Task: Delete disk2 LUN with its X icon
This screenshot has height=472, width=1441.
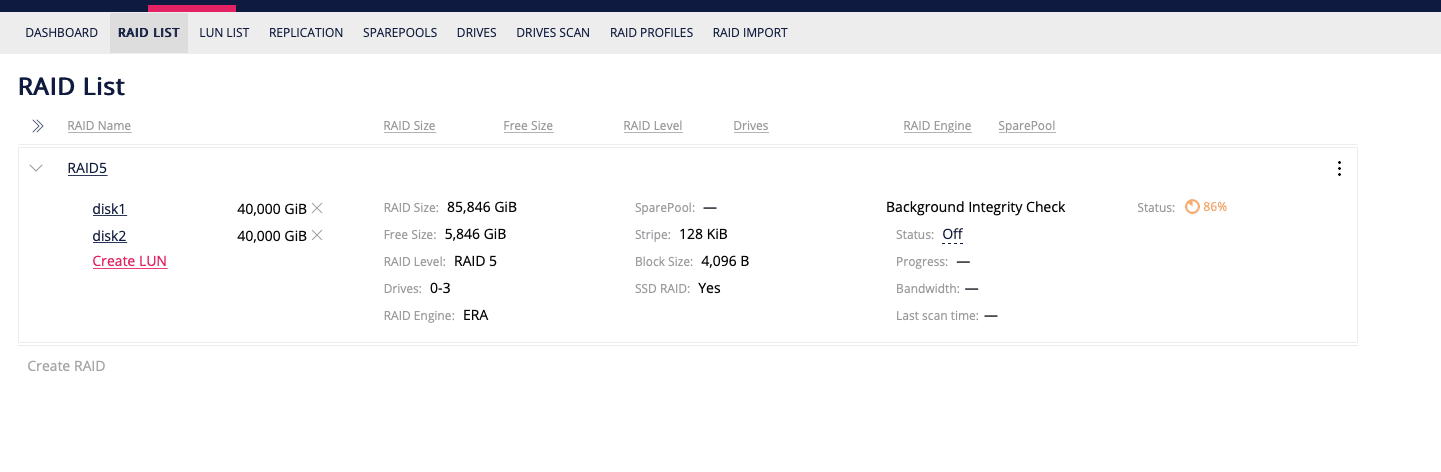Action: pos(317,235)
